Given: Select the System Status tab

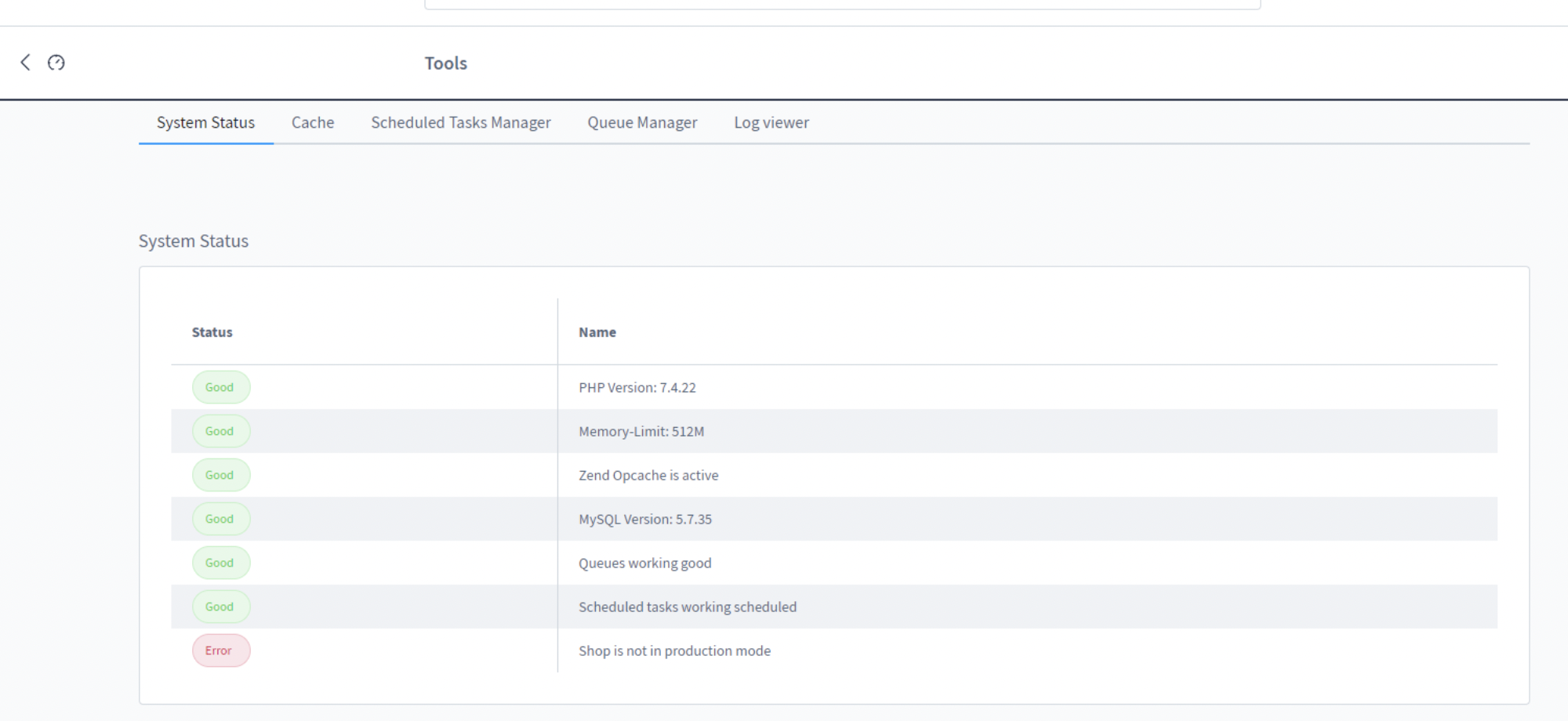Looking at the screenshot, I should click(205, 122).
